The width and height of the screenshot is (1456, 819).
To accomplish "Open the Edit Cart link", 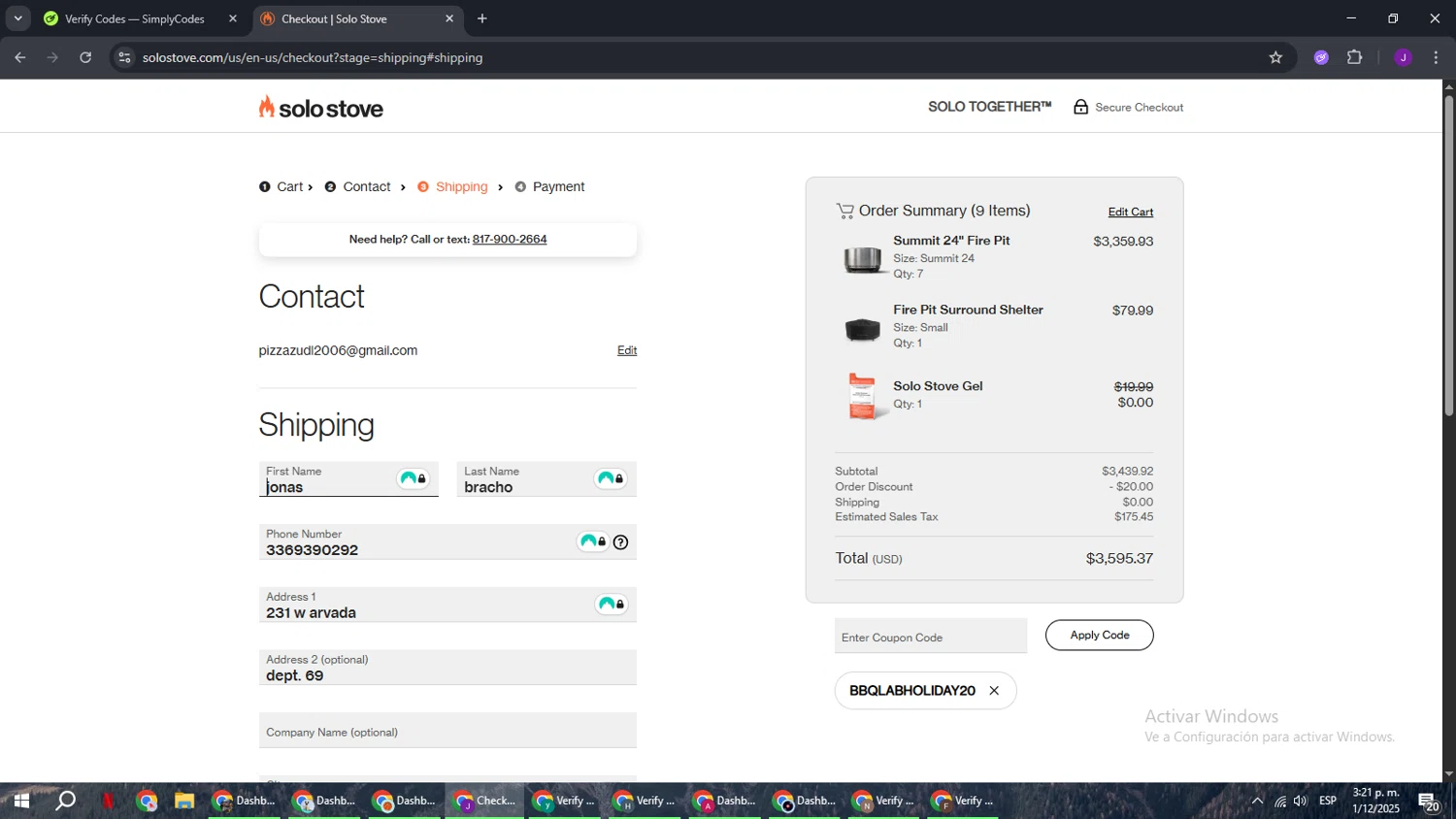I will click(1131, 212).
